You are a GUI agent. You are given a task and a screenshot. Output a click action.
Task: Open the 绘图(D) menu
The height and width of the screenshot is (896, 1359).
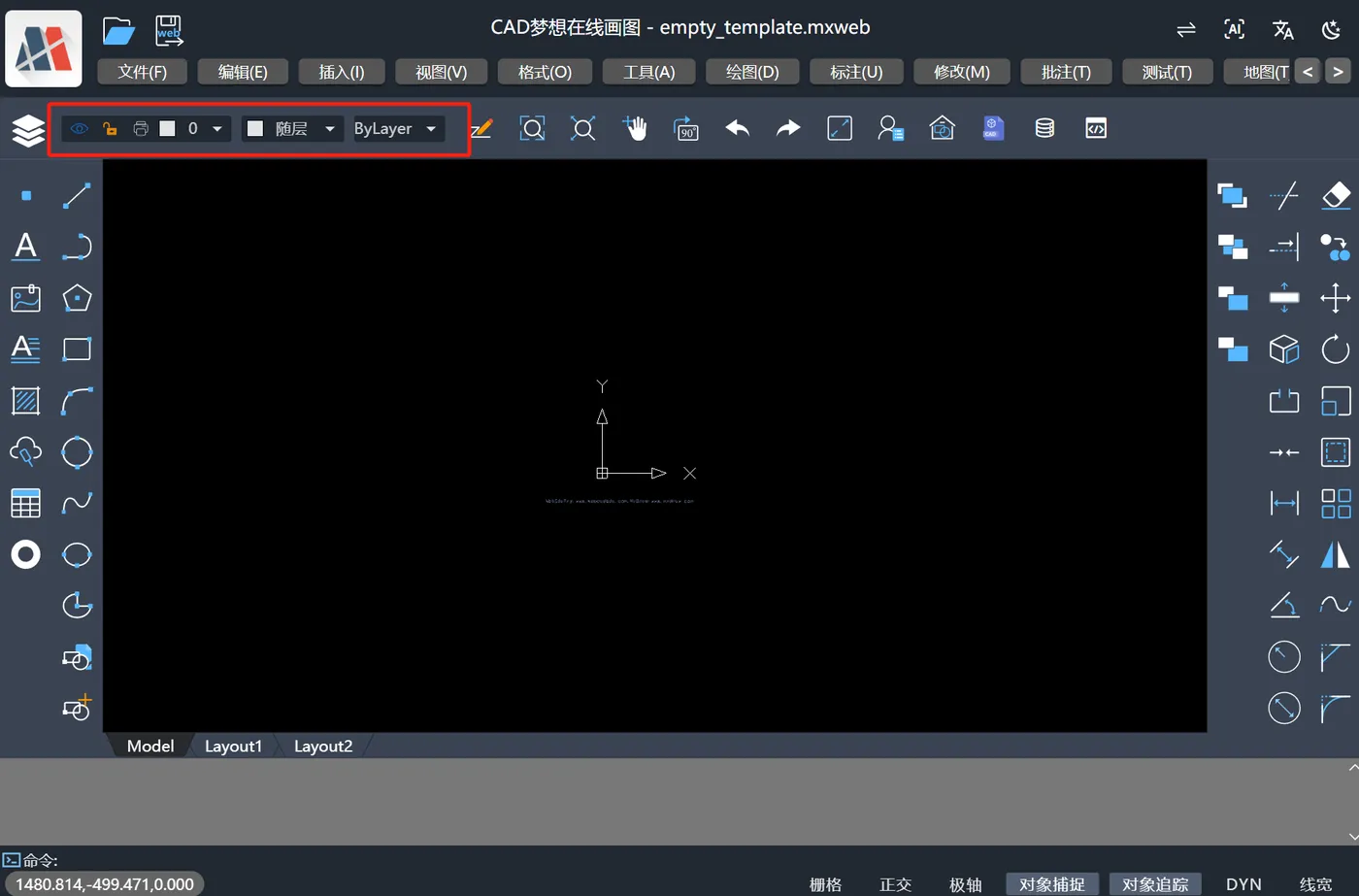coord(752,71)
